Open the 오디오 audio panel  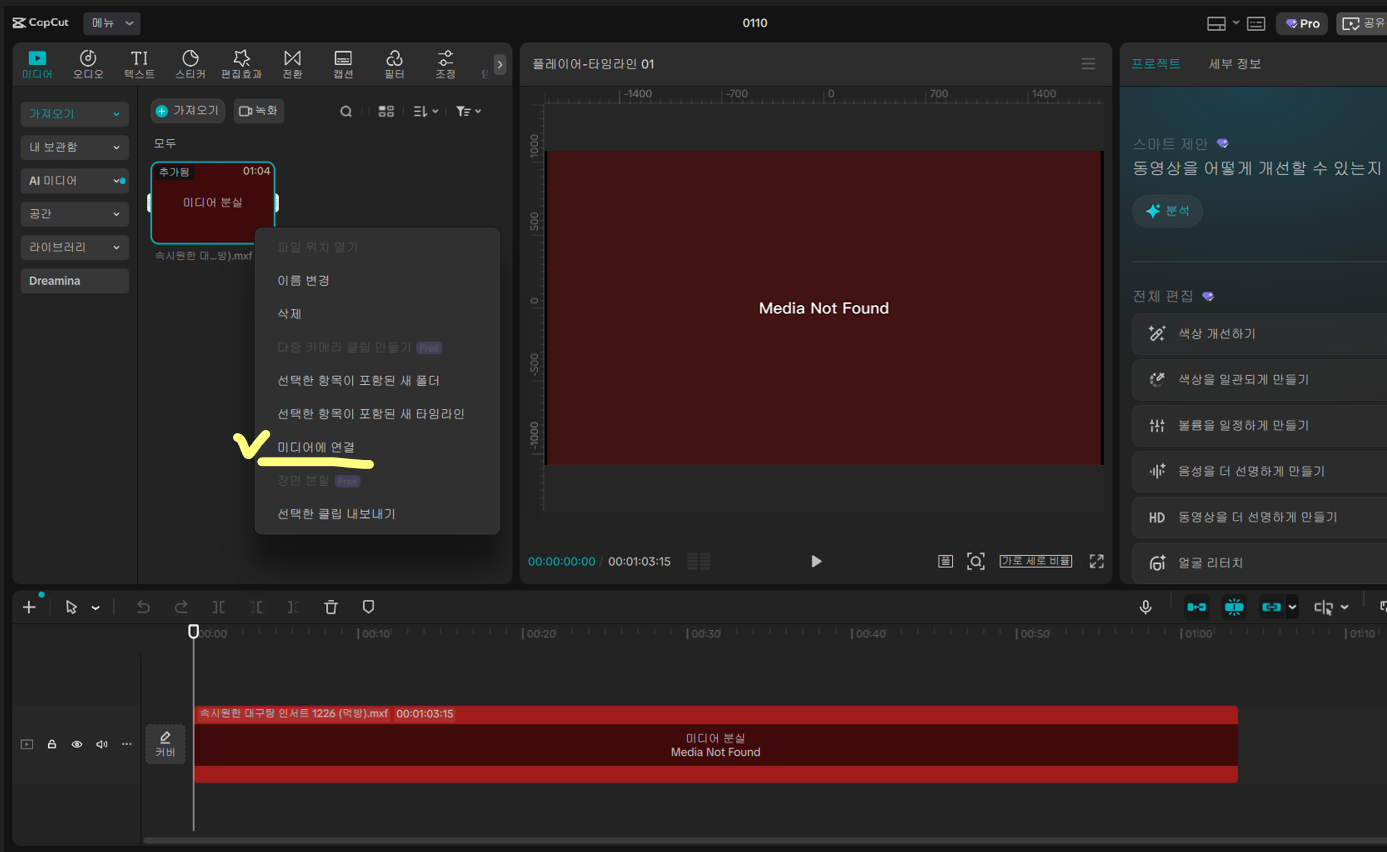[88, 65]
